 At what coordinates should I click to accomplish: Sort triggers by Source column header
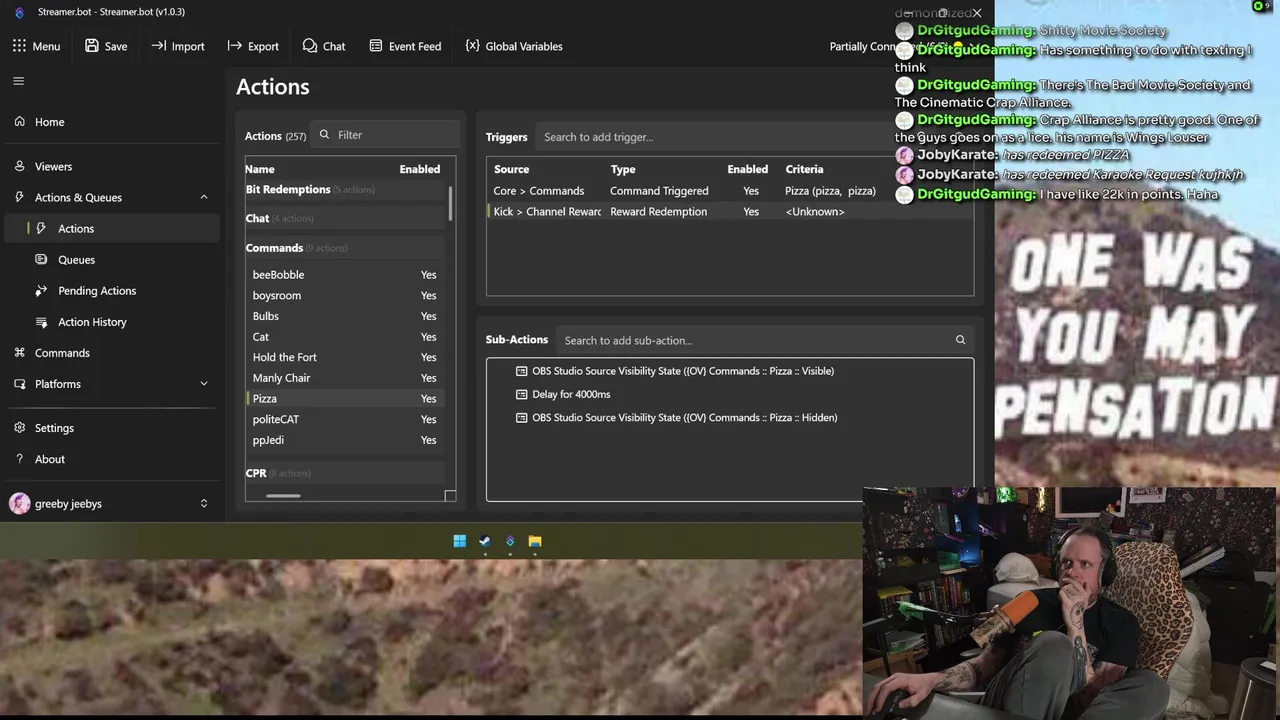tap(511, 169)
